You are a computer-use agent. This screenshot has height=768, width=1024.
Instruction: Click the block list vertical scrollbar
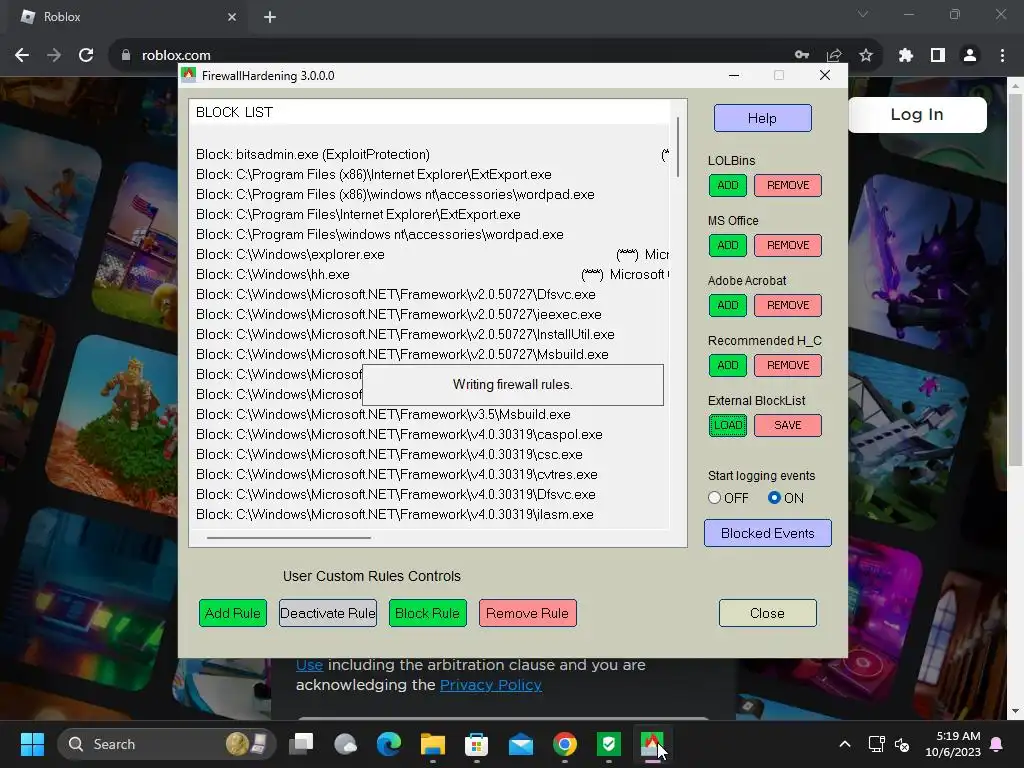678,147
